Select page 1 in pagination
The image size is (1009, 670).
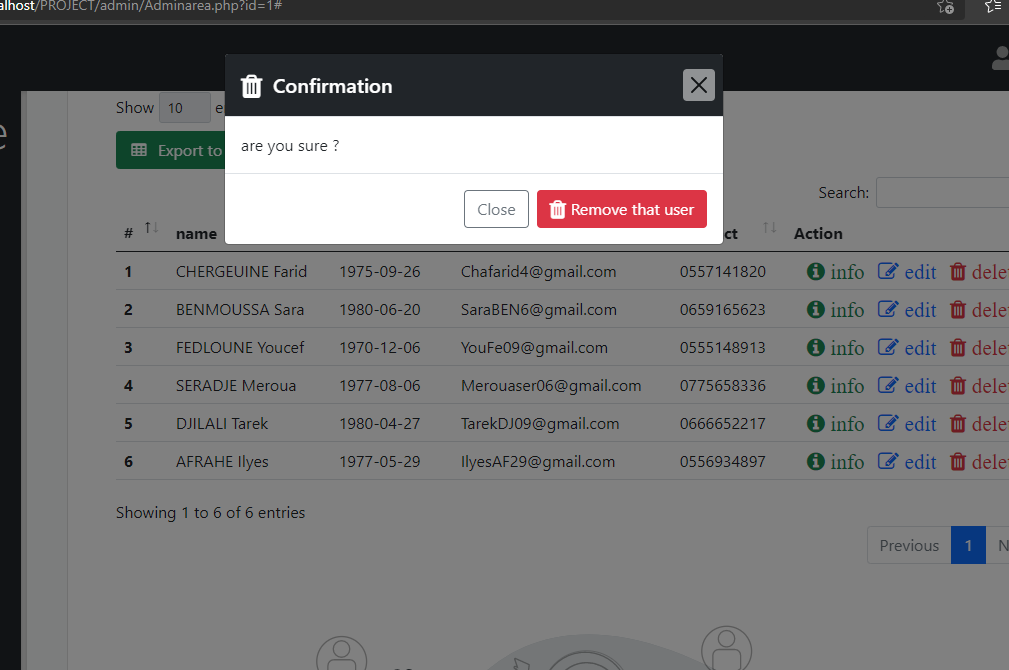pos(968,545)
